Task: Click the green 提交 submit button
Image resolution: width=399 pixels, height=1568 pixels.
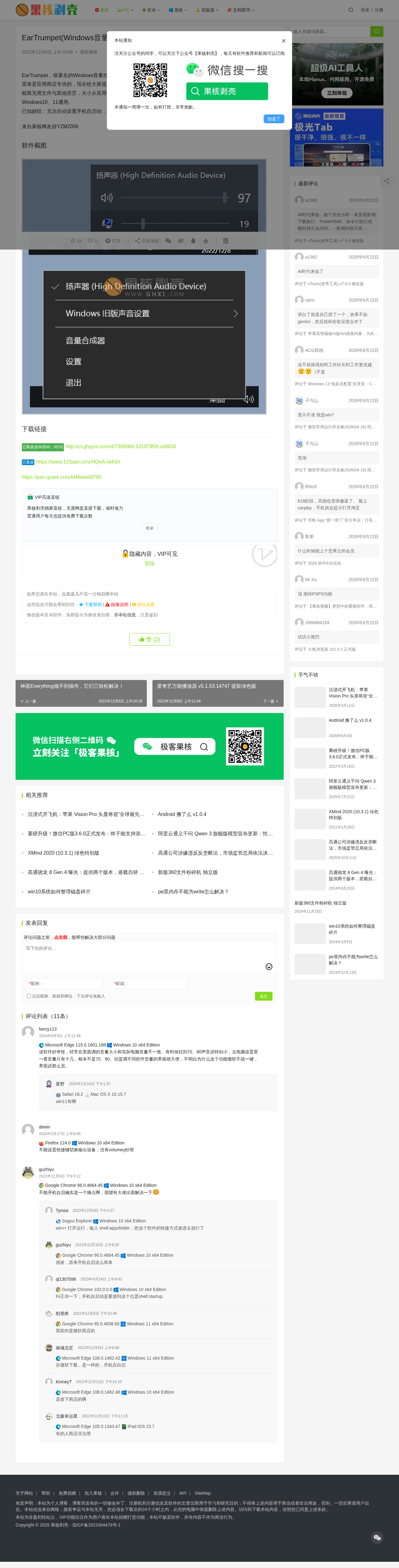Action: click(x=263, y=997)
